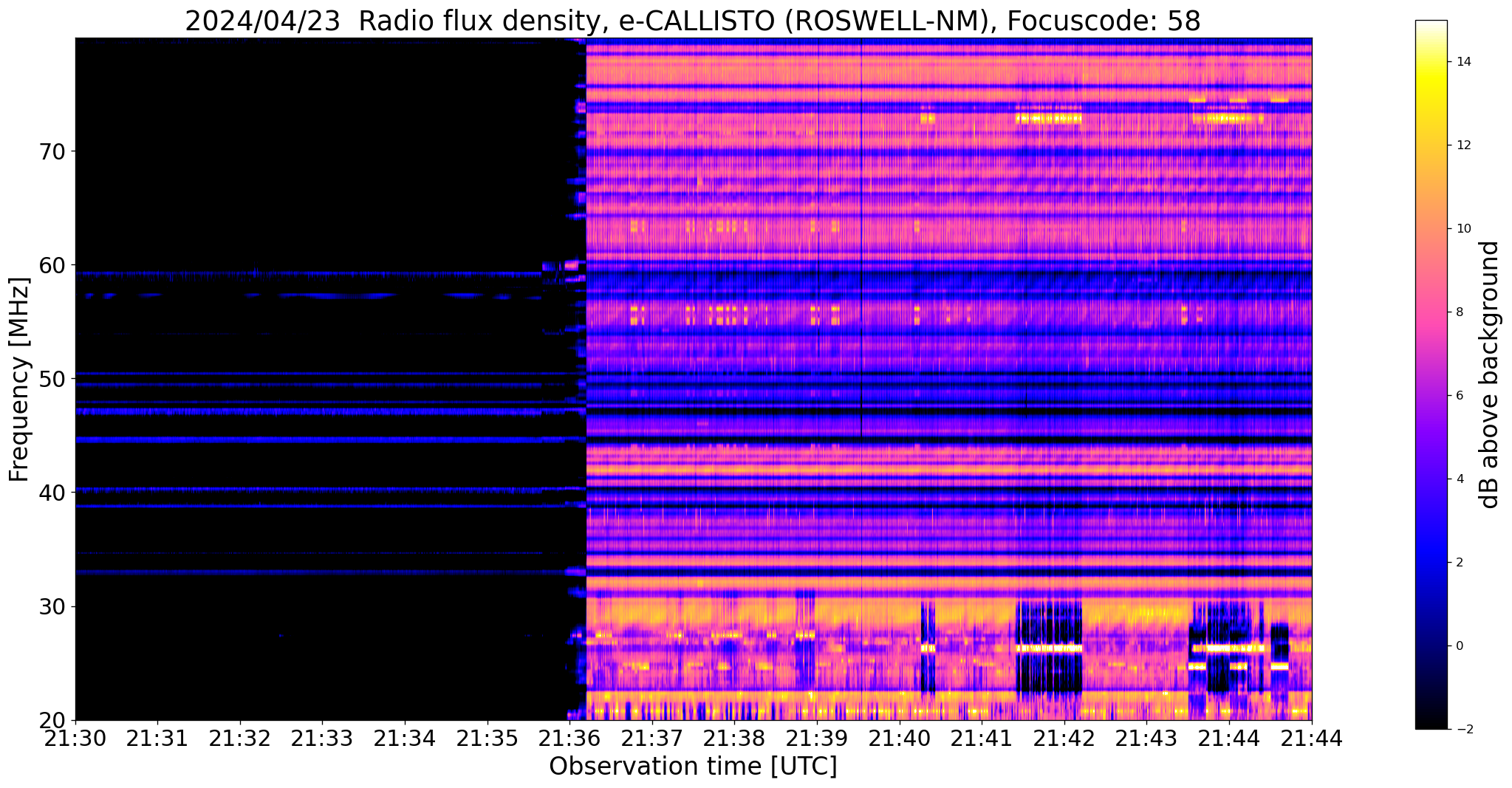The height and width of the screenshot is (788, 1512).
Task: Click the 21:35 time tick label
Action: pyautogui.click(x=488, y=737)
